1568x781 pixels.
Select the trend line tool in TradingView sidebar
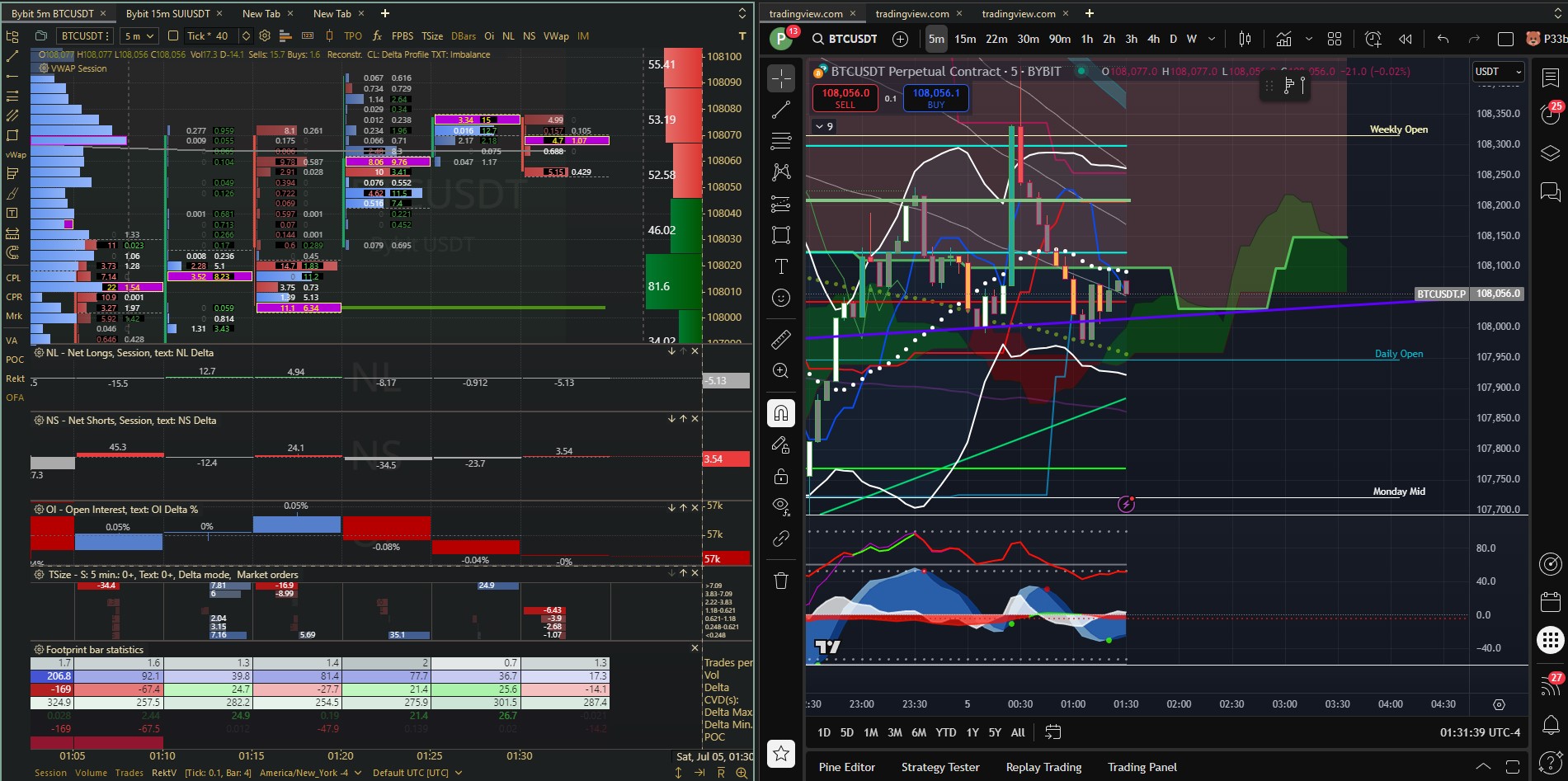coord(781,110)
